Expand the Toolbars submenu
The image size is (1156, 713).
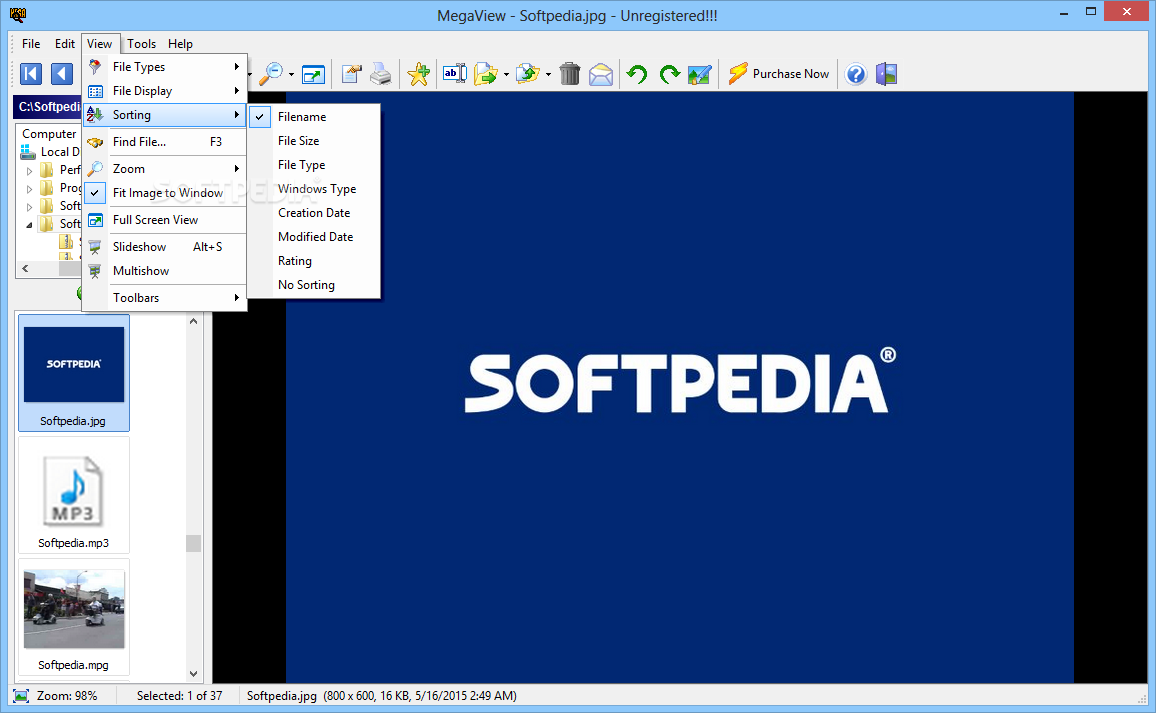[164, 298]
